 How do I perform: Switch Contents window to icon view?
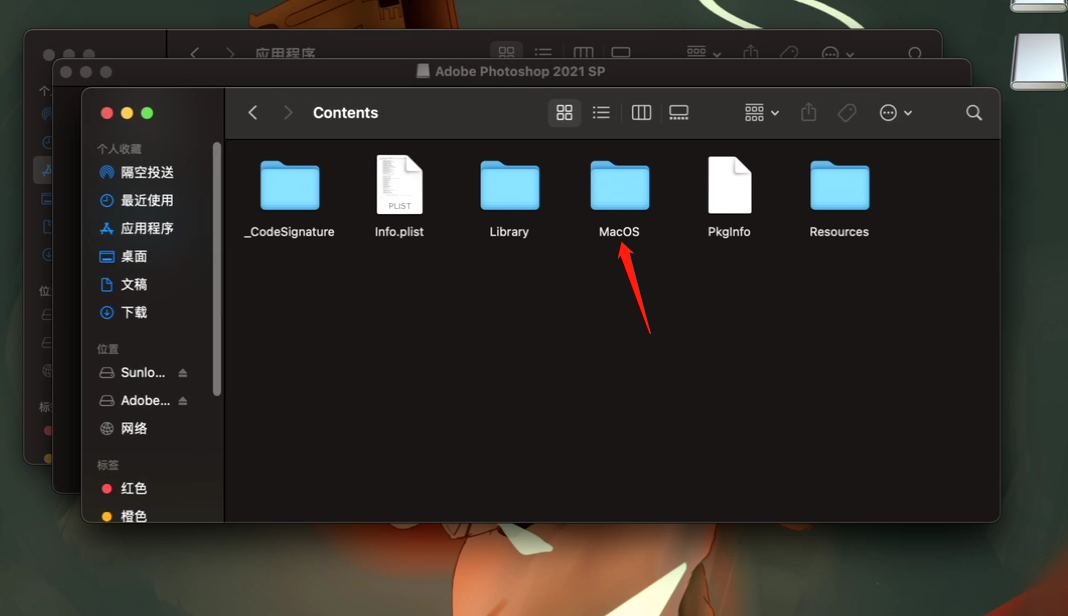pos(564,112)
